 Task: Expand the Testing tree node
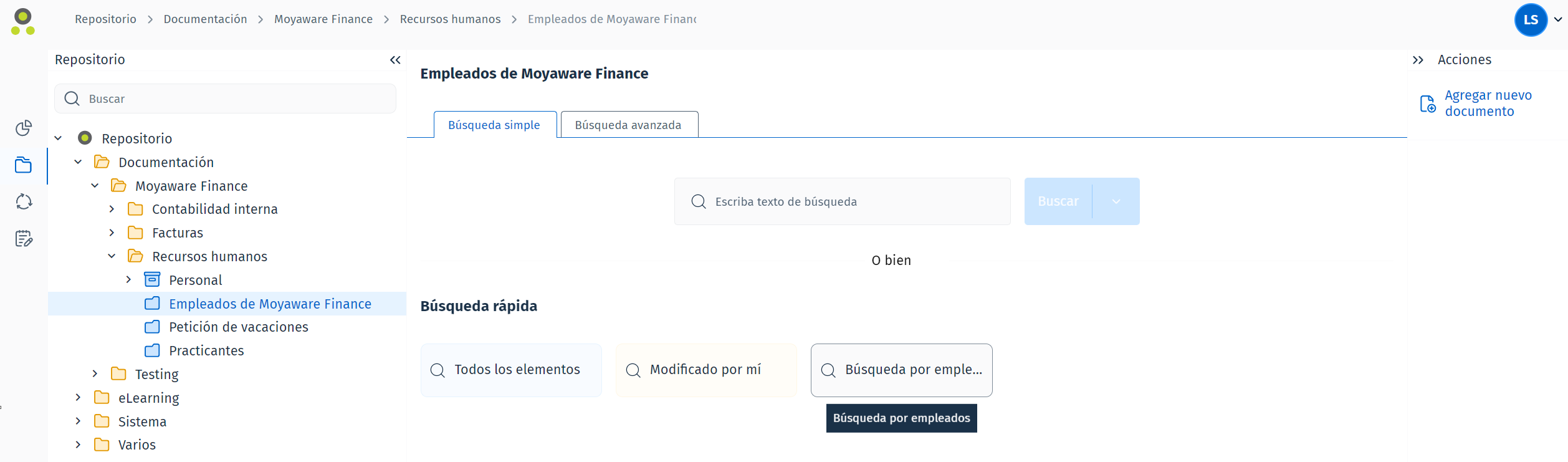[95, 373]
